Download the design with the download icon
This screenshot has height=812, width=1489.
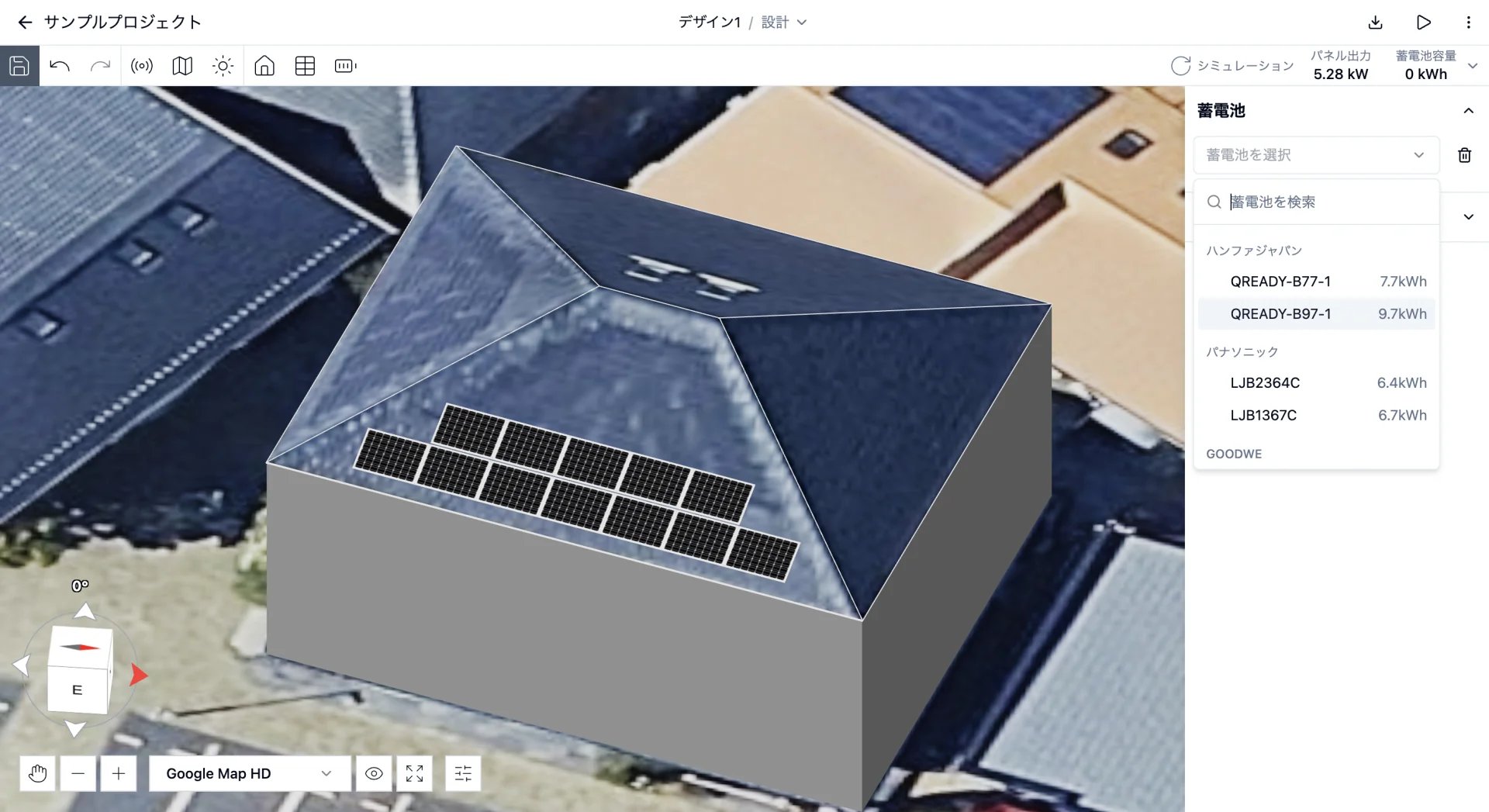point(1375,22)
